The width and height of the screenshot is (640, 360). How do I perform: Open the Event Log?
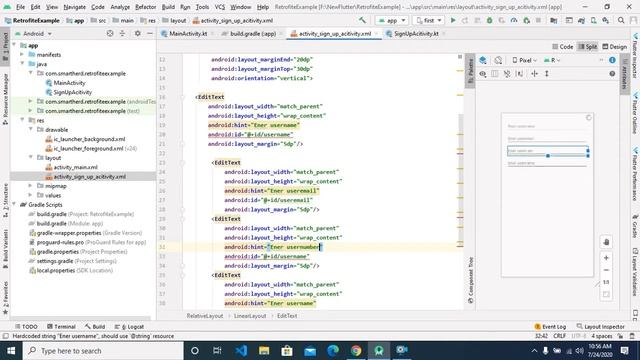550,327
